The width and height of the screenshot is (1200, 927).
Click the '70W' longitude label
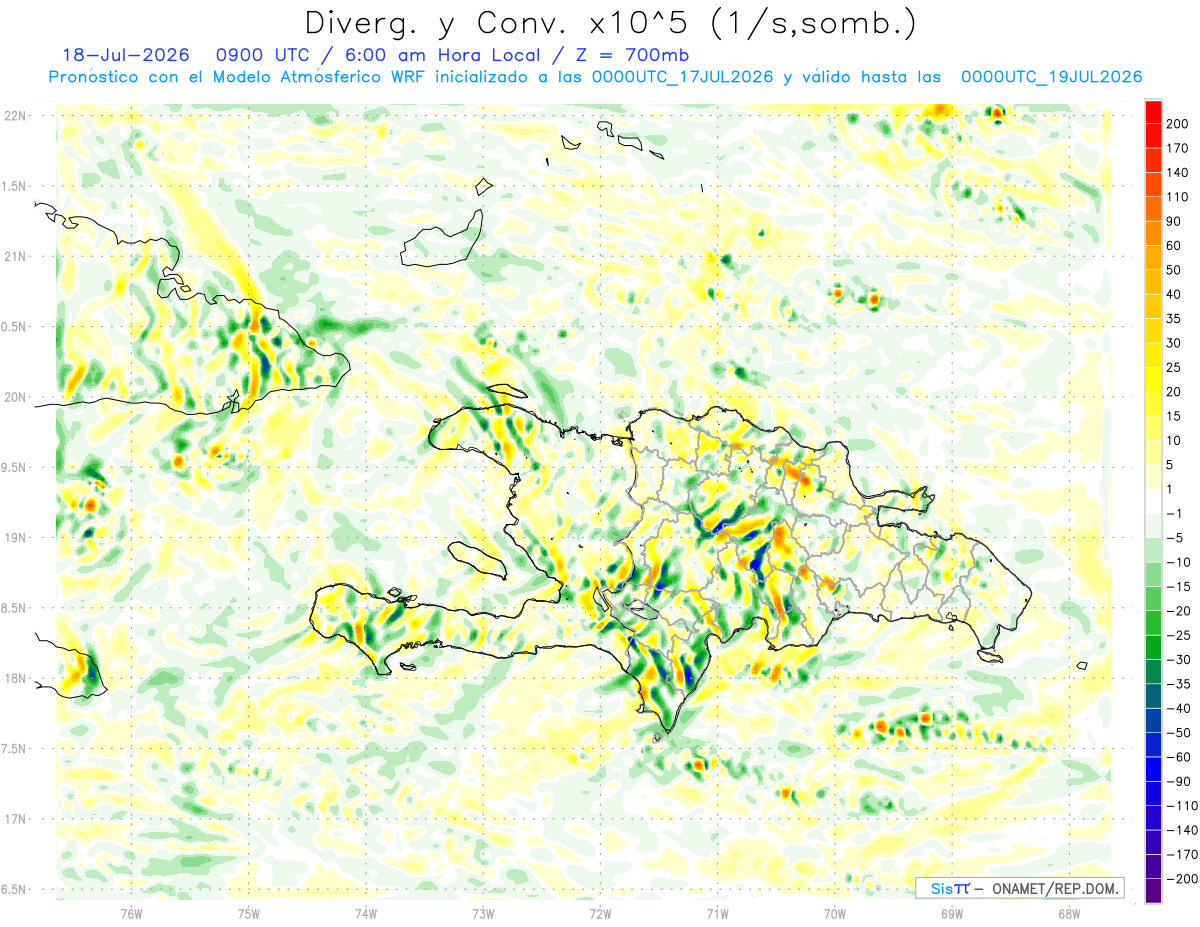(835, 913)
